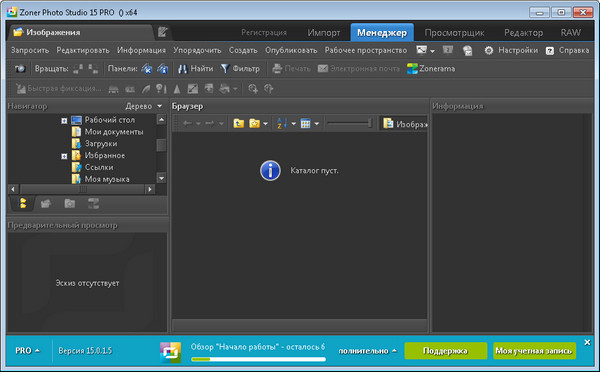Click the exposure bulb icon in edit toolbar
This screenshot has width=600, height=372.
[x=161, y=89]
